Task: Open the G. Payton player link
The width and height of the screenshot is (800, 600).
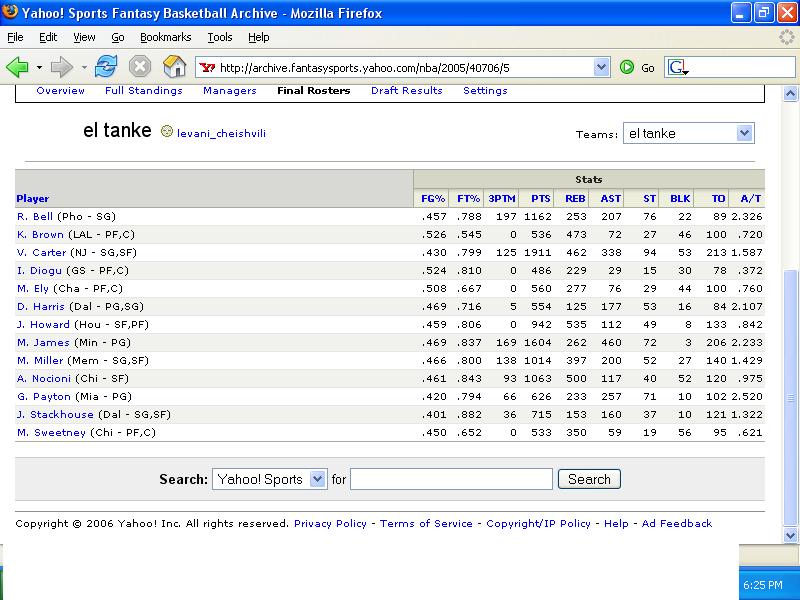Action: [43, 396]
